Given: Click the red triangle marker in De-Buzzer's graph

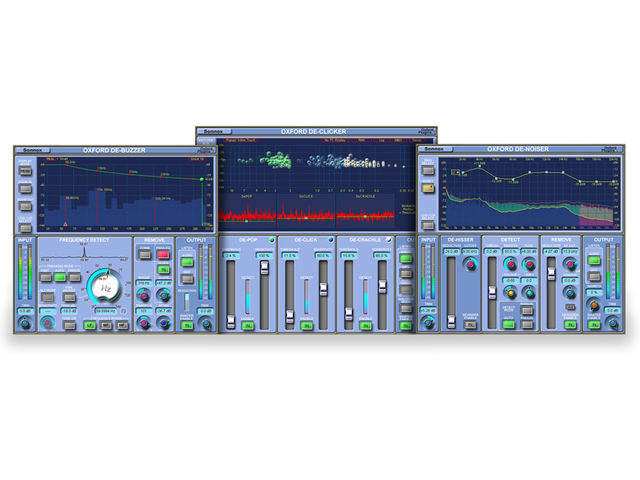Looking at the screenshot, I should tap(65, 224).
